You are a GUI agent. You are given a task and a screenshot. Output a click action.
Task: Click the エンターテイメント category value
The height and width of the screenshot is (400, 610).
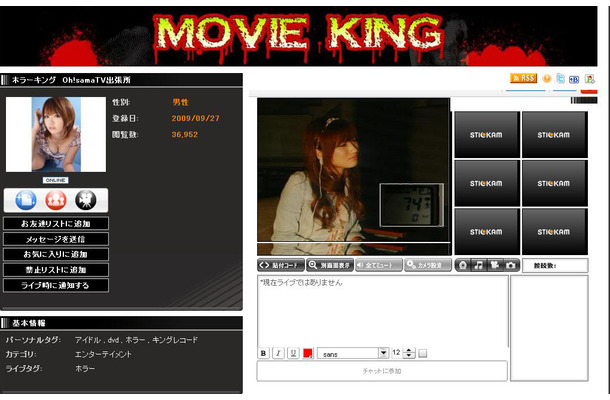(103, 354)
